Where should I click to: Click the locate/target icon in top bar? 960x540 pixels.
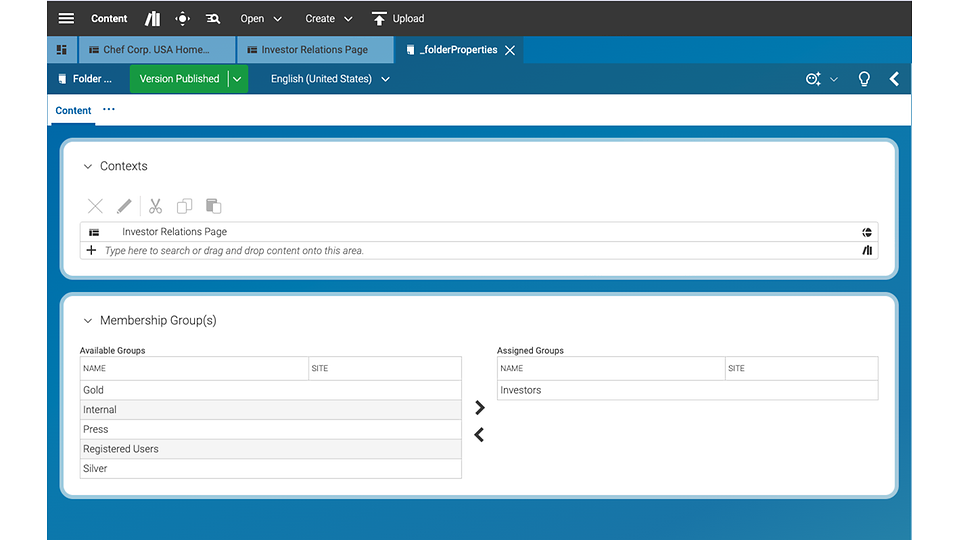(x=182, y=18)
